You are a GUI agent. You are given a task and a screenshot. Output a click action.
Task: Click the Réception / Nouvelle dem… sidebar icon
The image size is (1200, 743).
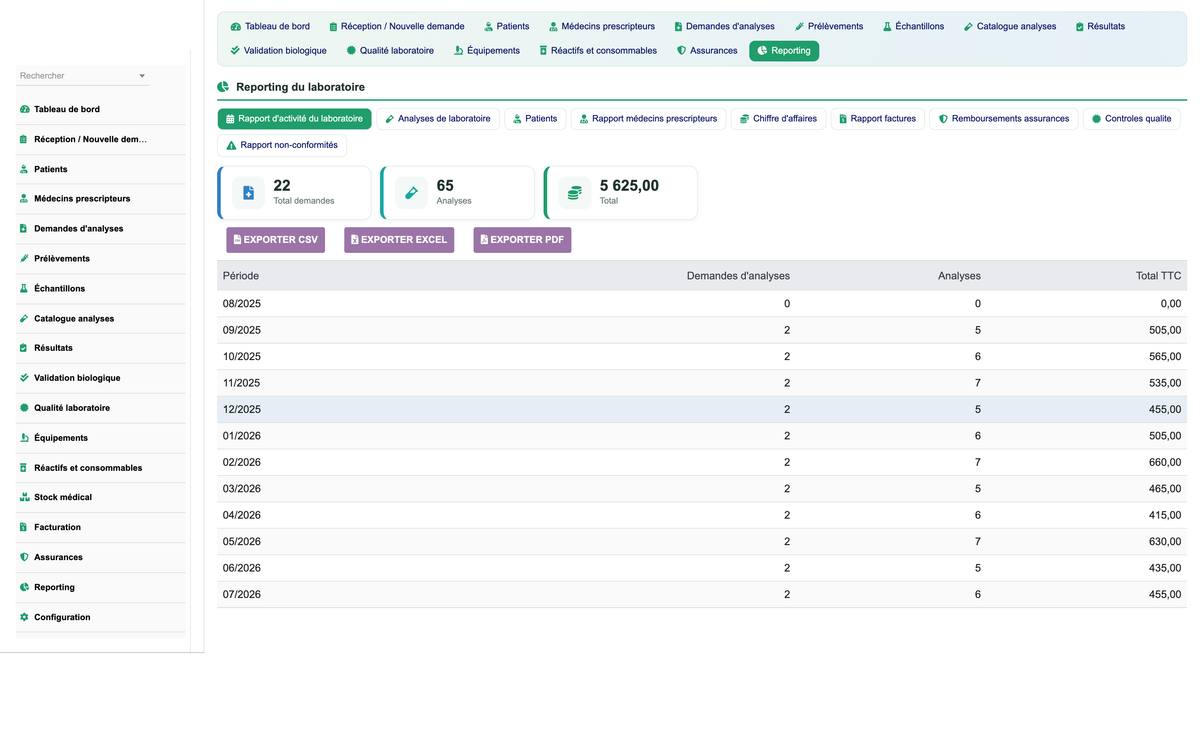pos(24,139)
